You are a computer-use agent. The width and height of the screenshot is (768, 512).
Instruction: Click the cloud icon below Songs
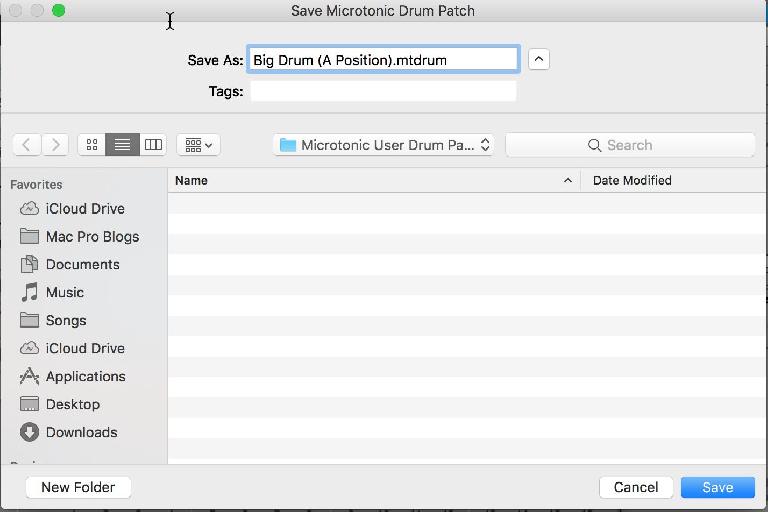29,348
